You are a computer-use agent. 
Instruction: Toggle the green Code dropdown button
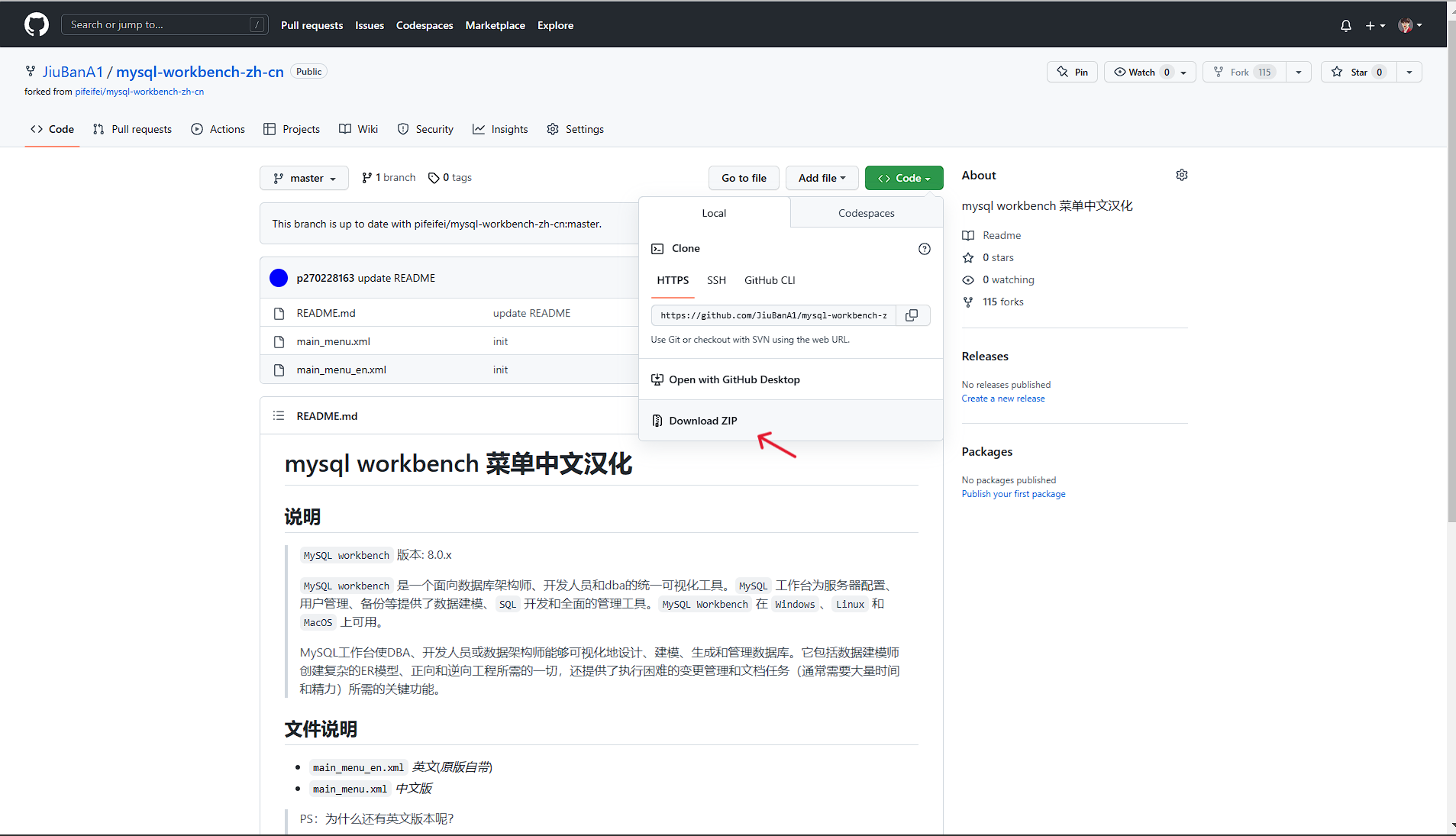coord(904,178)
